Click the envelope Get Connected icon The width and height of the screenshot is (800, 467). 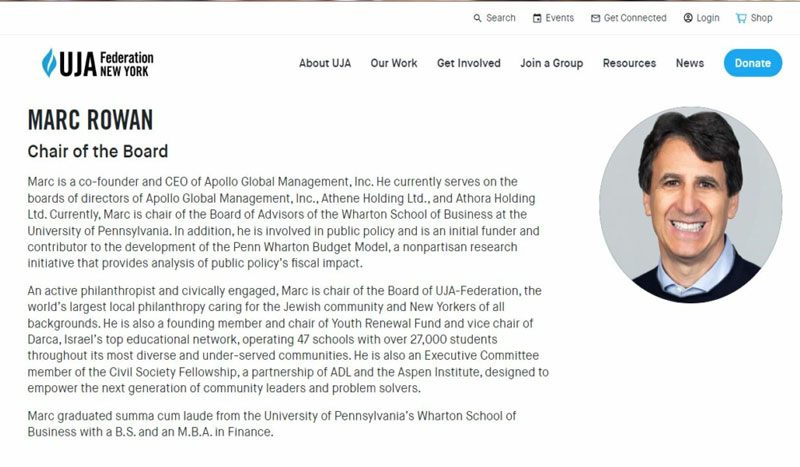[x=595, y=18]
